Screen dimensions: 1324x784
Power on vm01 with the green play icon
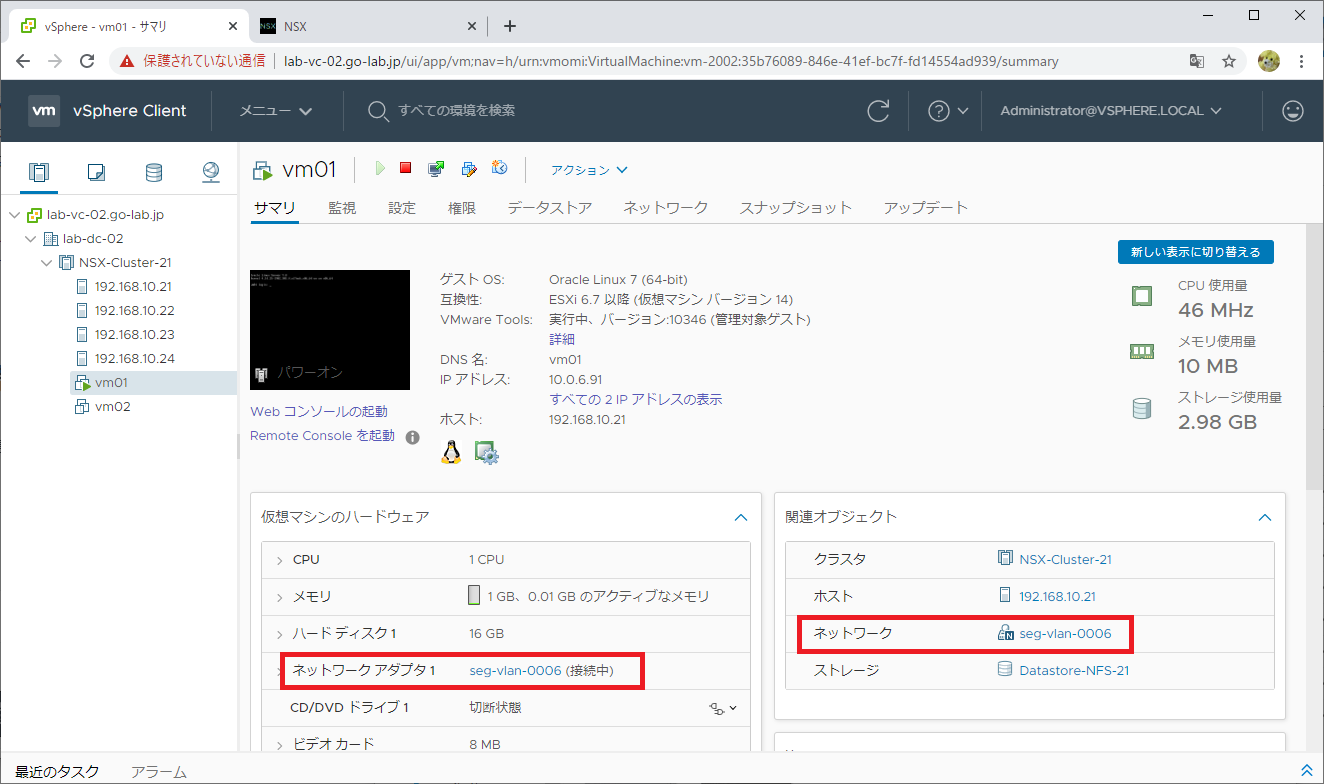coord(380,168)
